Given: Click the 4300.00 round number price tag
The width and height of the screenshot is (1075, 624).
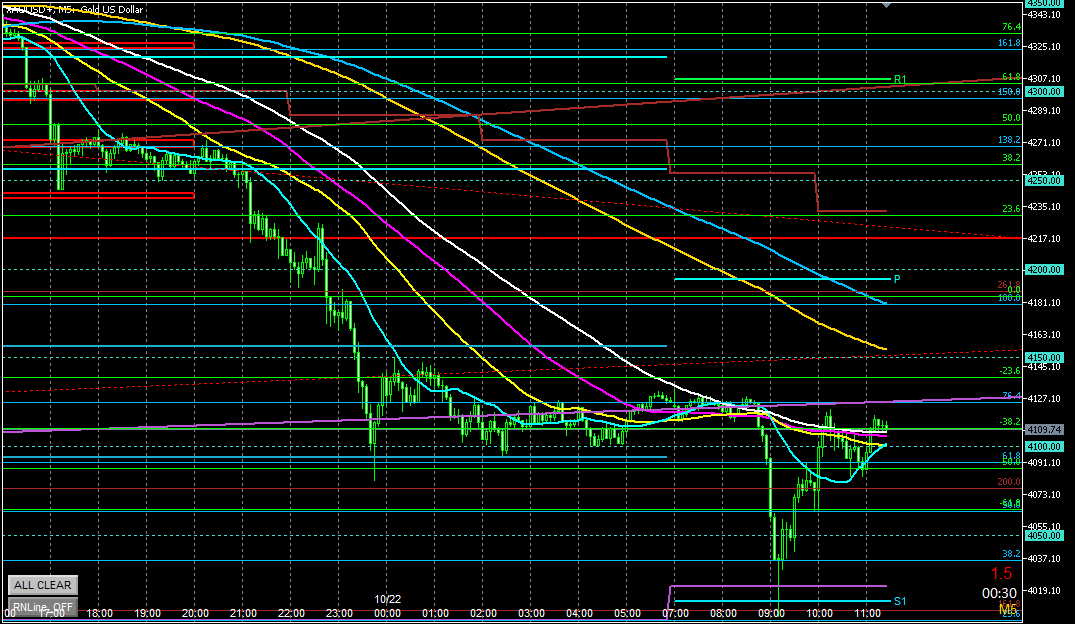Looking at the screenshot, I should [x=1043, y=92].
